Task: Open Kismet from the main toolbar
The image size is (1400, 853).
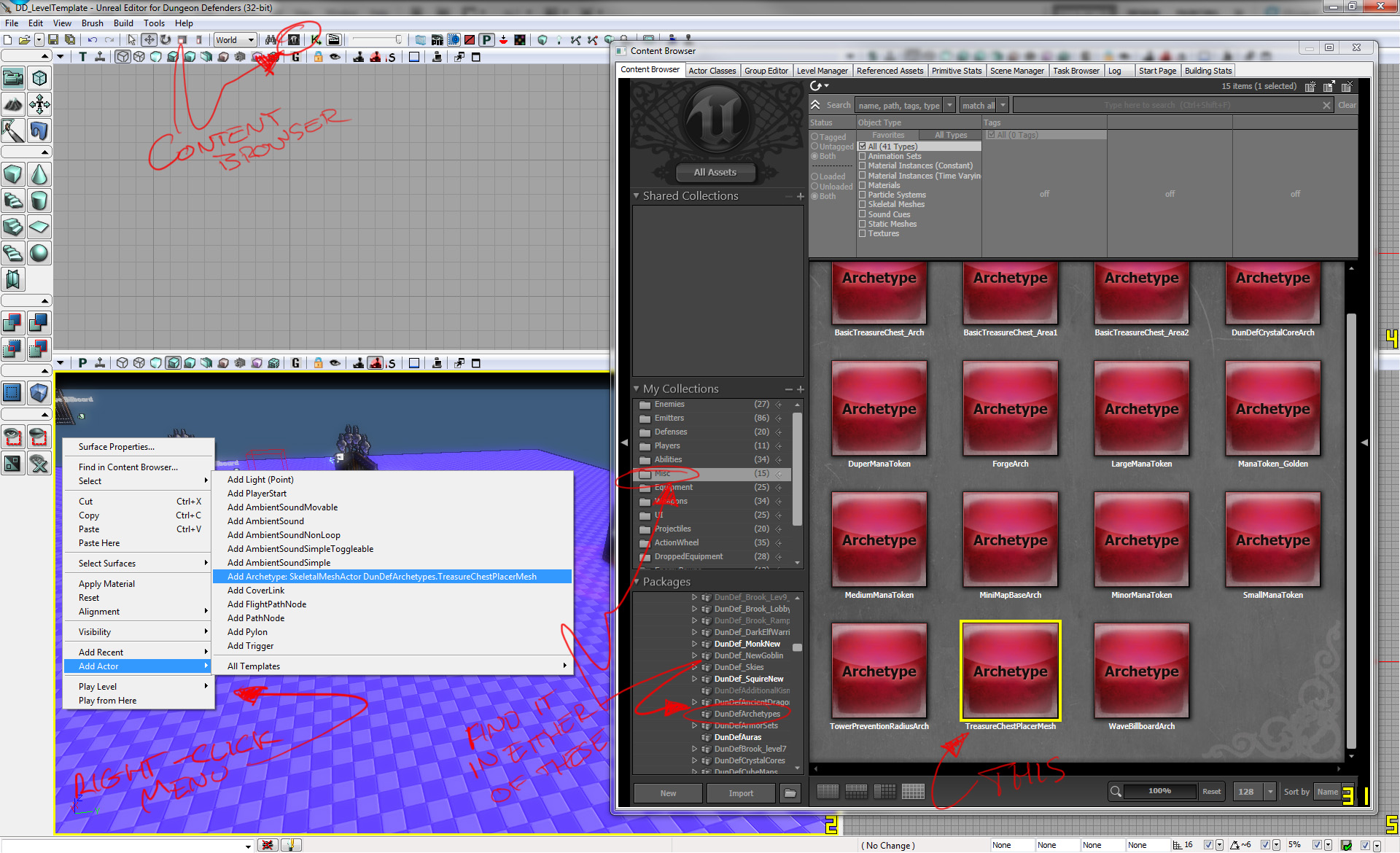Action: 316,39
